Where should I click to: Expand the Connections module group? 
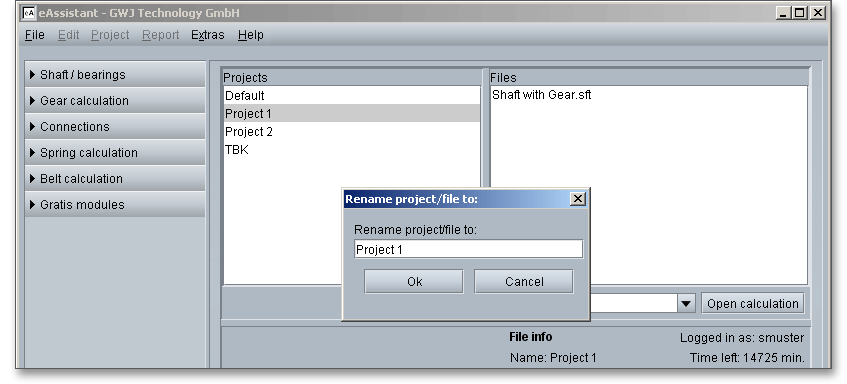click(x=115, y=126)
